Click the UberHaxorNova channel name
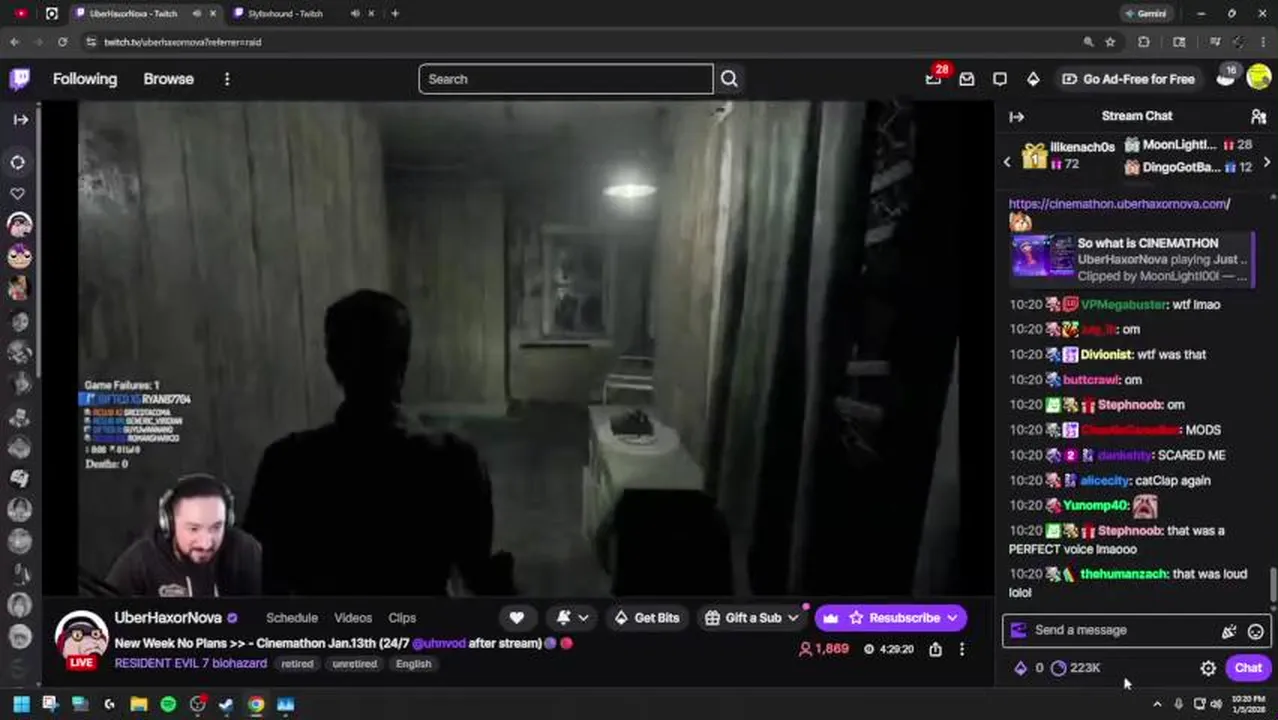 (168, 618)
